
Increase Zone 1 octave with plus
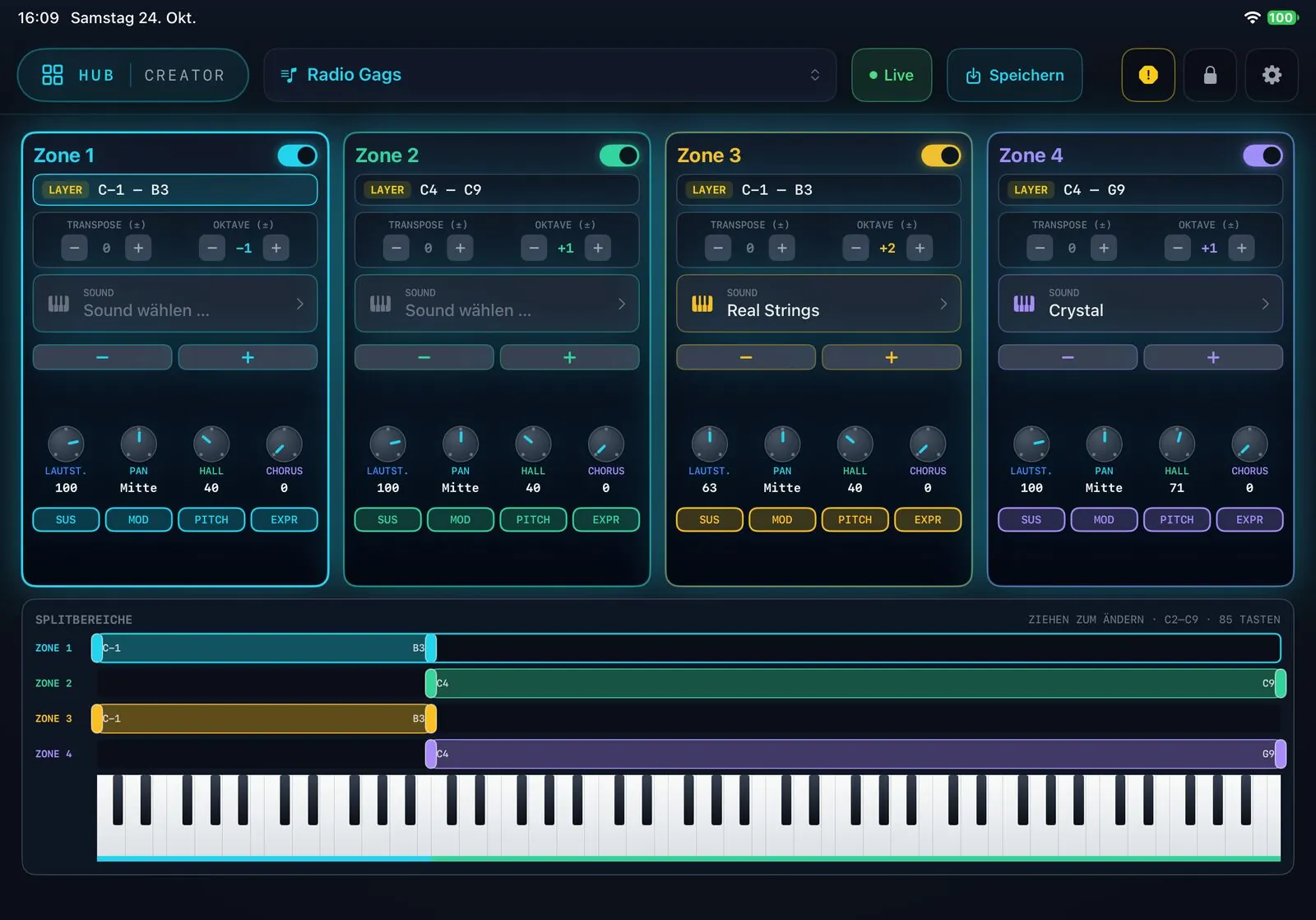click(276, 248)
